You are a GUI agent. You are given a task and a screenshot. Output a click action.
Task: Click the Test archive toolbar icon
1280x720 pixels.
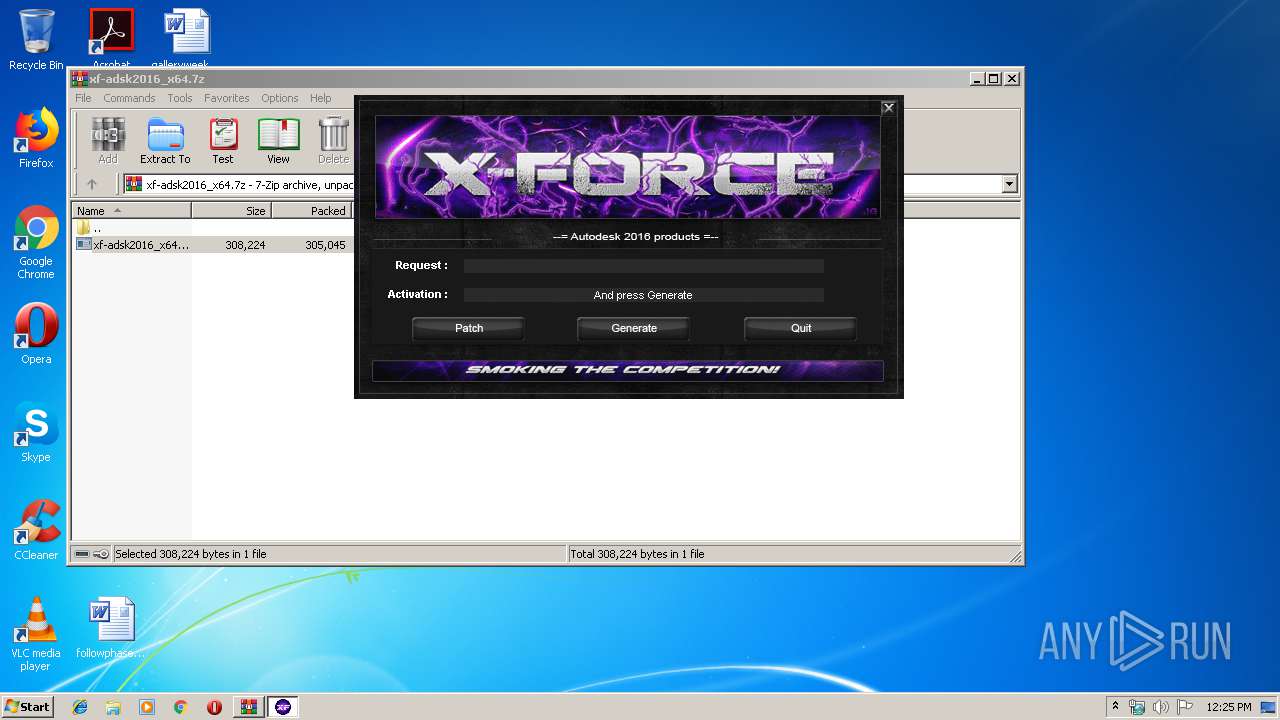[x=223, y=140]
